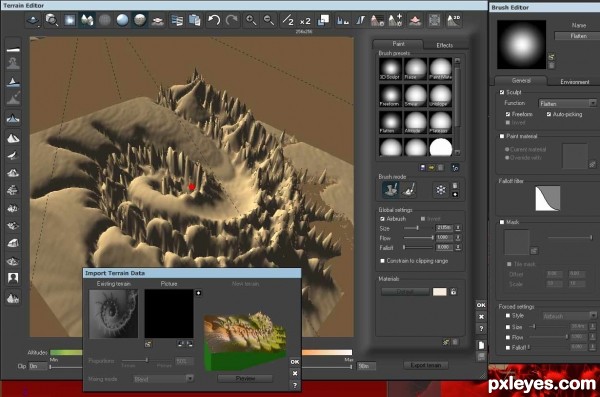The width and height of the screenshot is (600, 397).
Task: Cancel Import Terrain Data with the X button
Action: coord(295,373)
